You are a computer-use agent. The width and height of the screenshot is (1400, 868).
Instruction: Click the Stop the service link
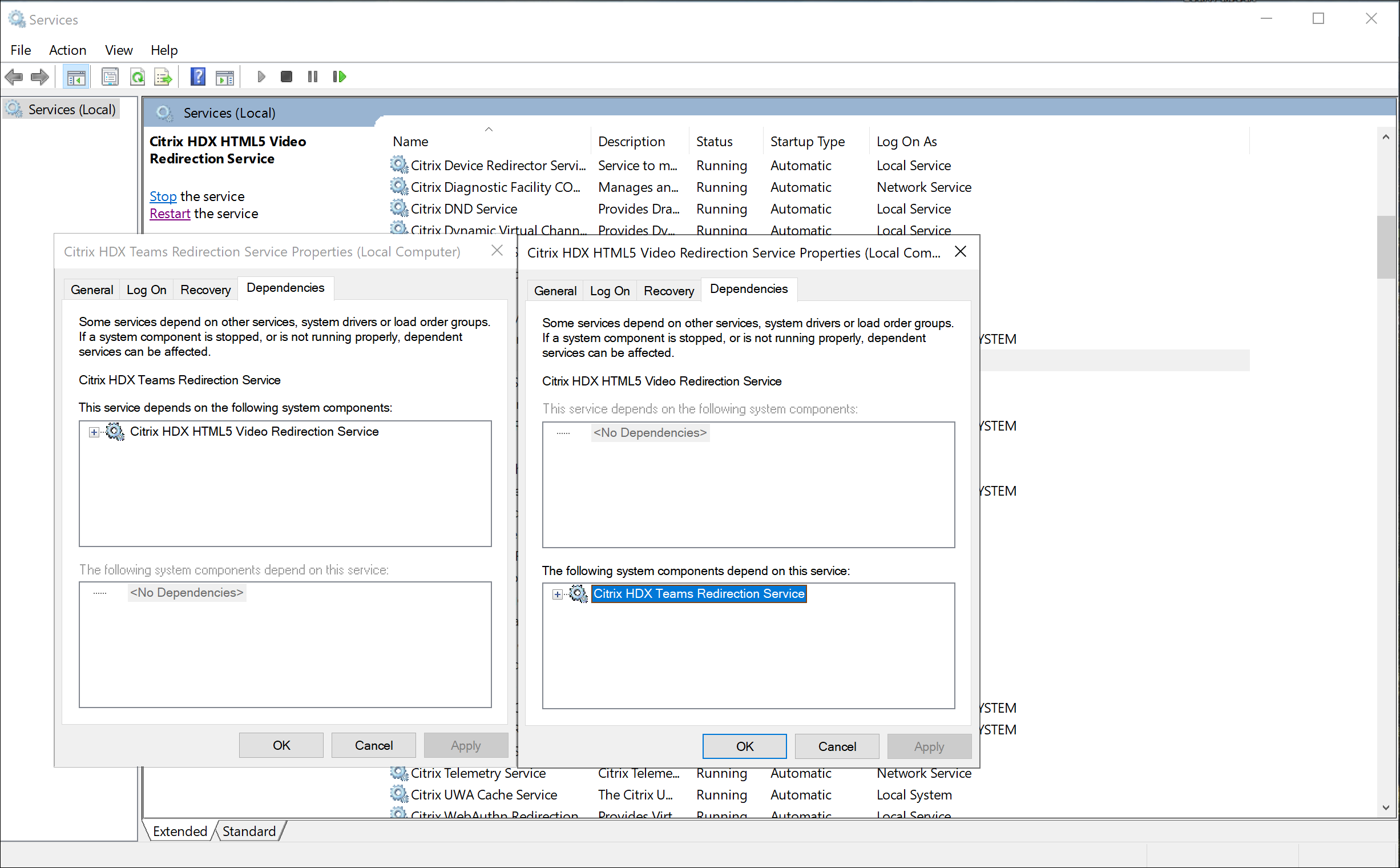(163, 196)
